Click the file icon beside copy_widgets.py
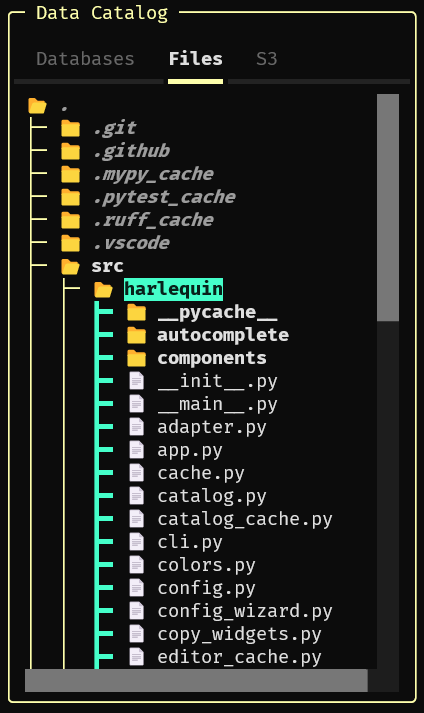The image size is (424, 713). [x=136, y=634]
